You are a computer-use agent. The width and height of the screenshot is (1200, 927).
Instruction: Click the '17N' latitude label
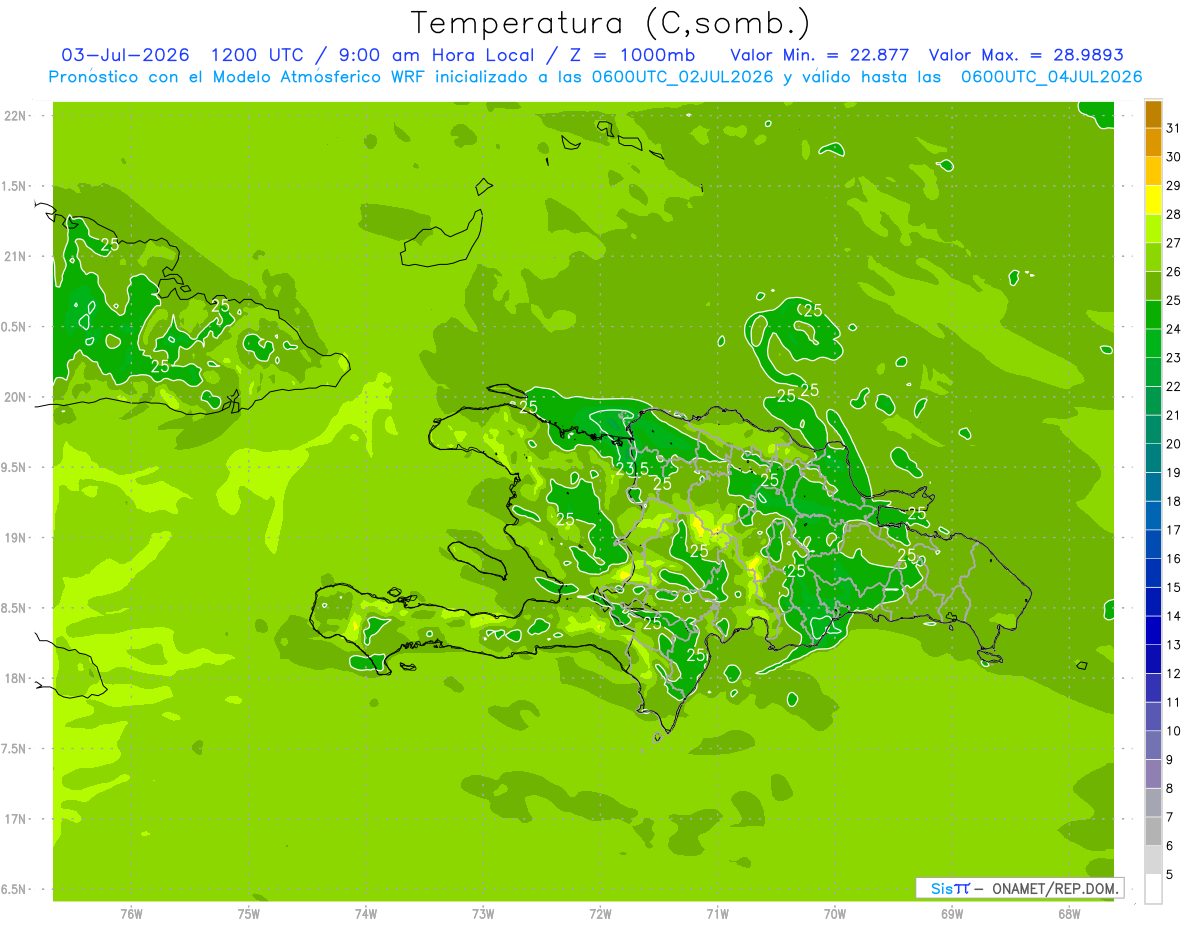(14, 819)
